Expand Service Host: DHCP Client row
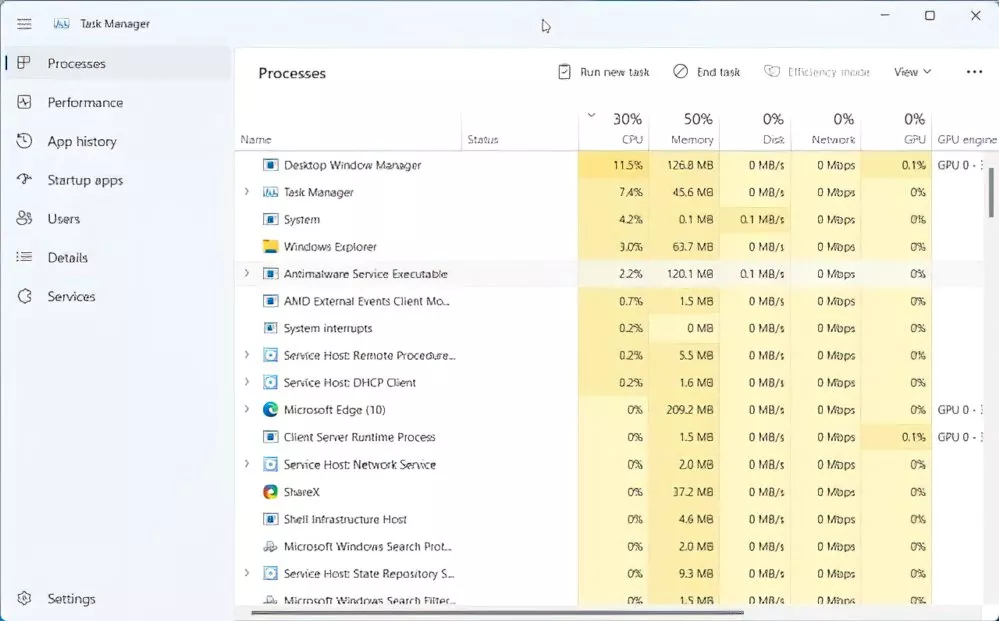Image resolution: width=999 pixels, height=621 pixels. pyautogui.click(x=247, y=382)
